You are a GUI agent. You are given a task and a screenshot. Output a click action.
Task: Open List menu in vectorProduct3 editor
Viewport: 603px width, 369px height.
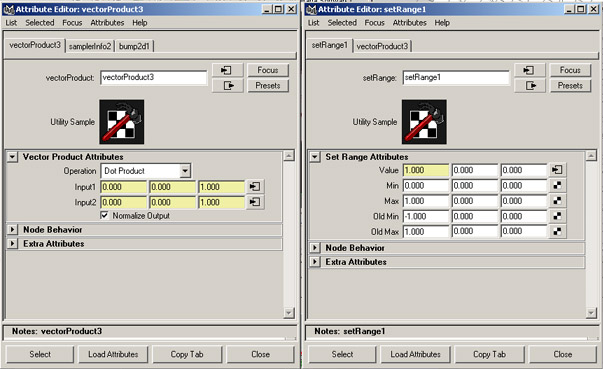pyautogui.click(x=11, y=23)
